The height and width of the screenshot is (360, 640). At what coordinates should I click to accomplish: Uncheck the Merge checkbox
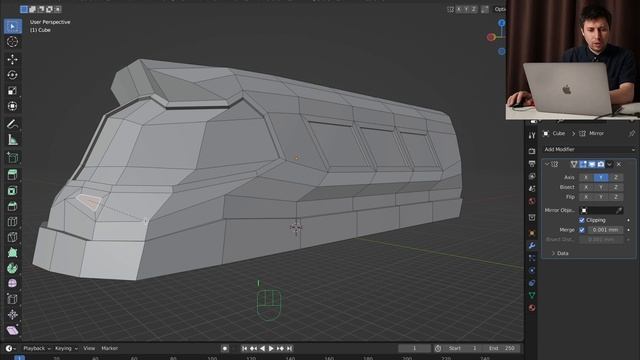click(582, 230)
